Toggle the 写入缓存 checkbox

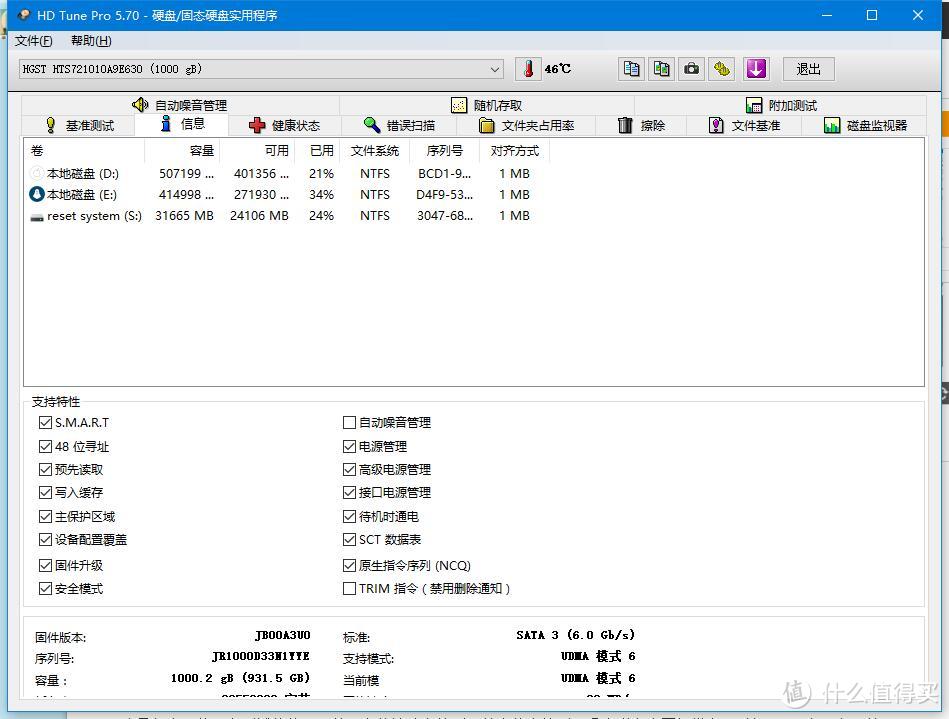click(45, 493)
